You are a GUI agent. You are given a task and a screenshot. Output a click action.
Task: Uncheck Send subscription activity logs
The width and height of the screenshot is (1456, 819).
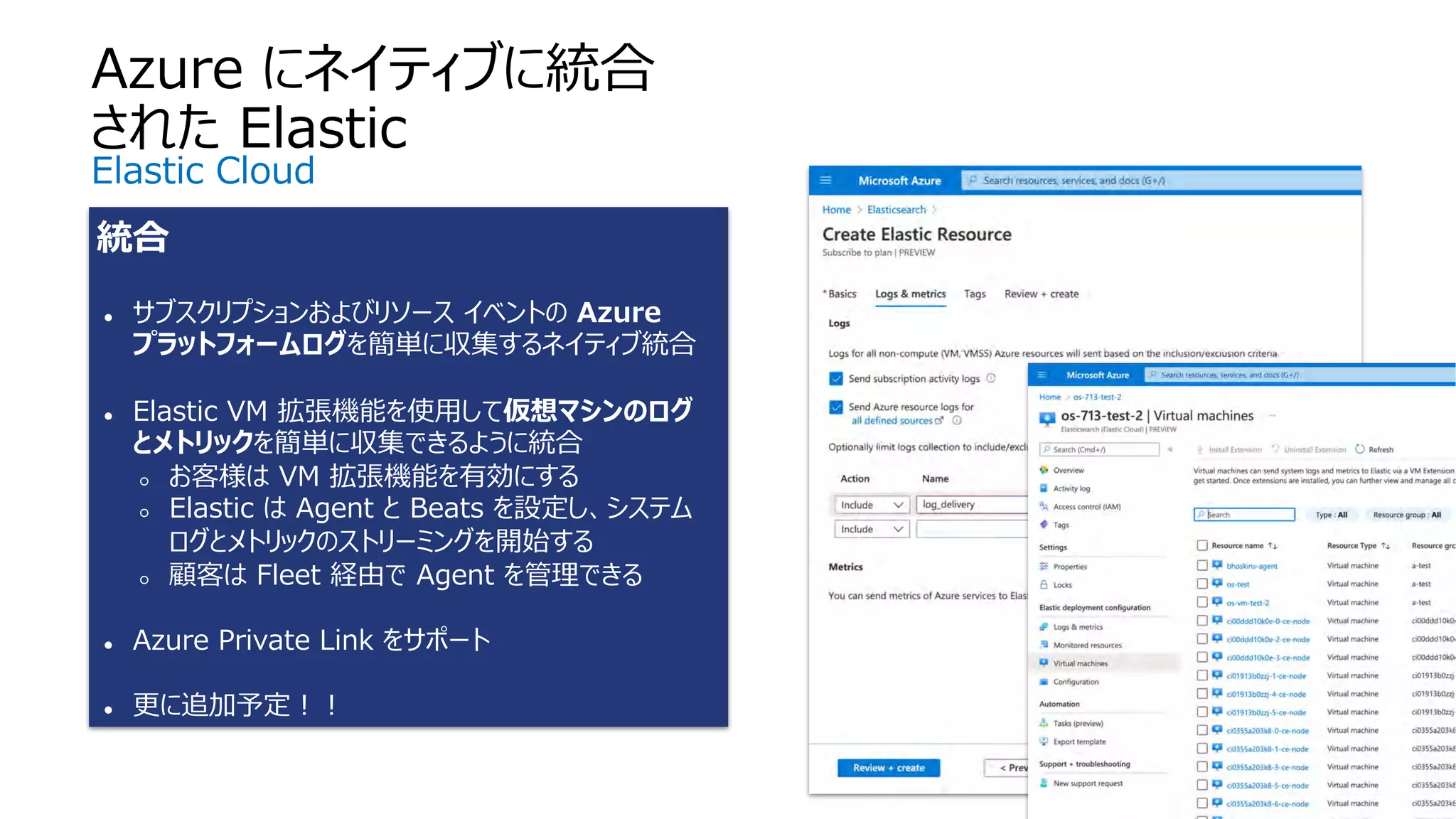836,378
